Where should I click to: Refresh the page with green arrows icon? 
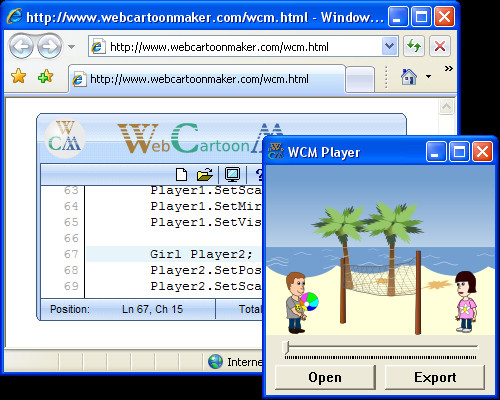414,46
